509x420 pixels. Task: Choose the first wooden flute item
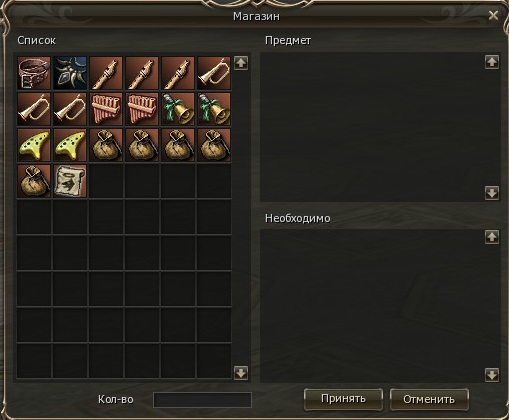tap(106, 73)
